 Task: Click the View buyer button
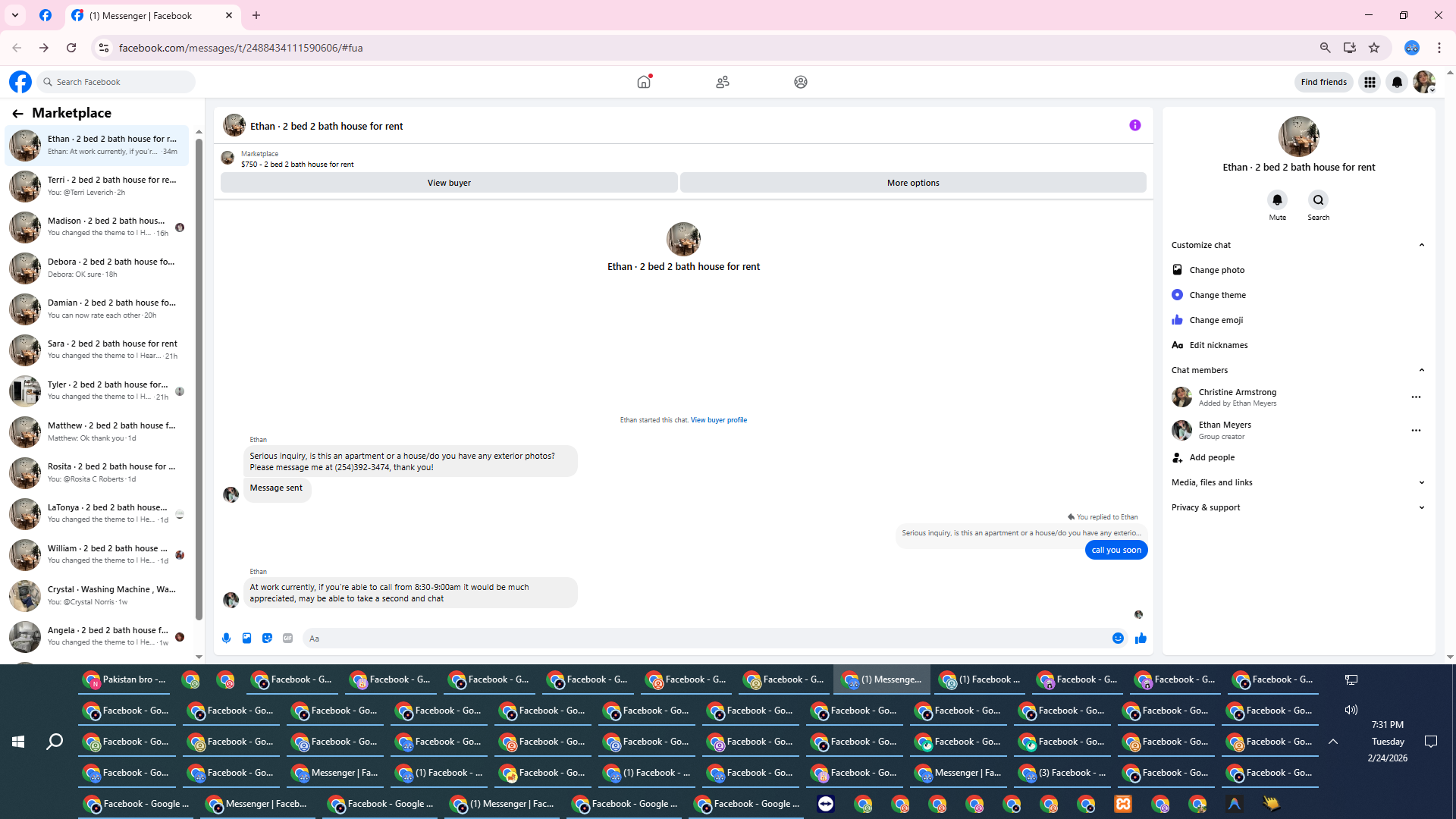pos(449,183)
